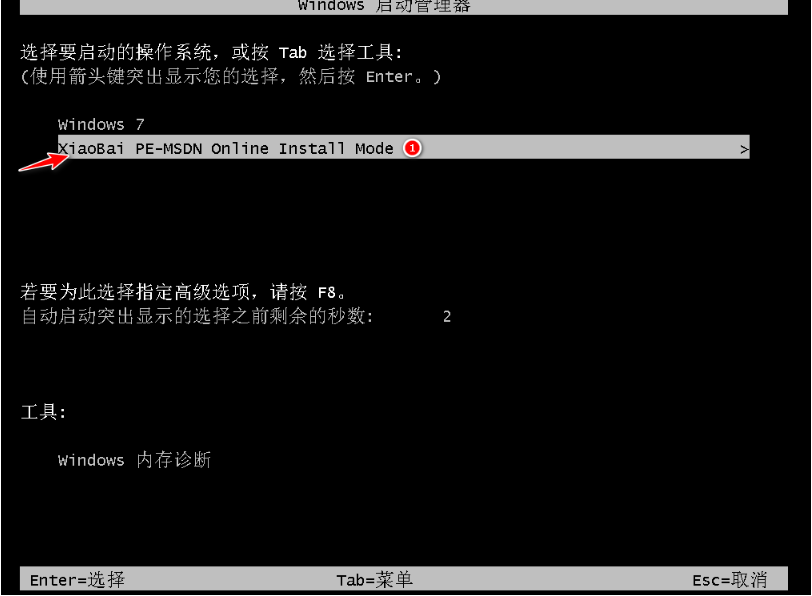Viewport: 812px width, 596px height.
Task: Select the Windows 内存诊断 tool
Action: pyautogui.click(x=134, y=460)
